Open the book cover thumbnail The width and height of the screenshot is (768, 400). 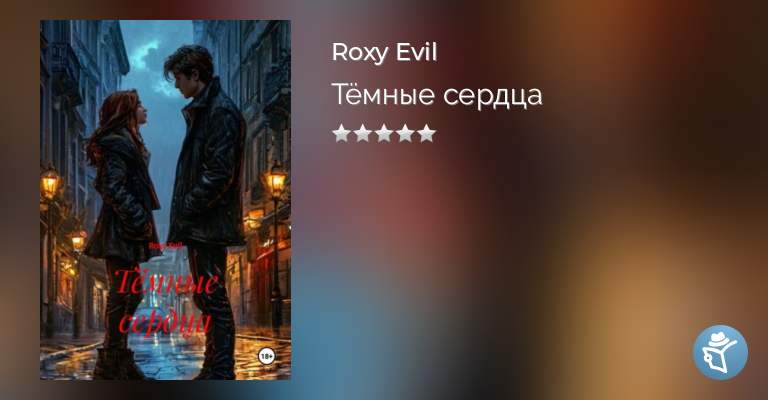[166, 200]
